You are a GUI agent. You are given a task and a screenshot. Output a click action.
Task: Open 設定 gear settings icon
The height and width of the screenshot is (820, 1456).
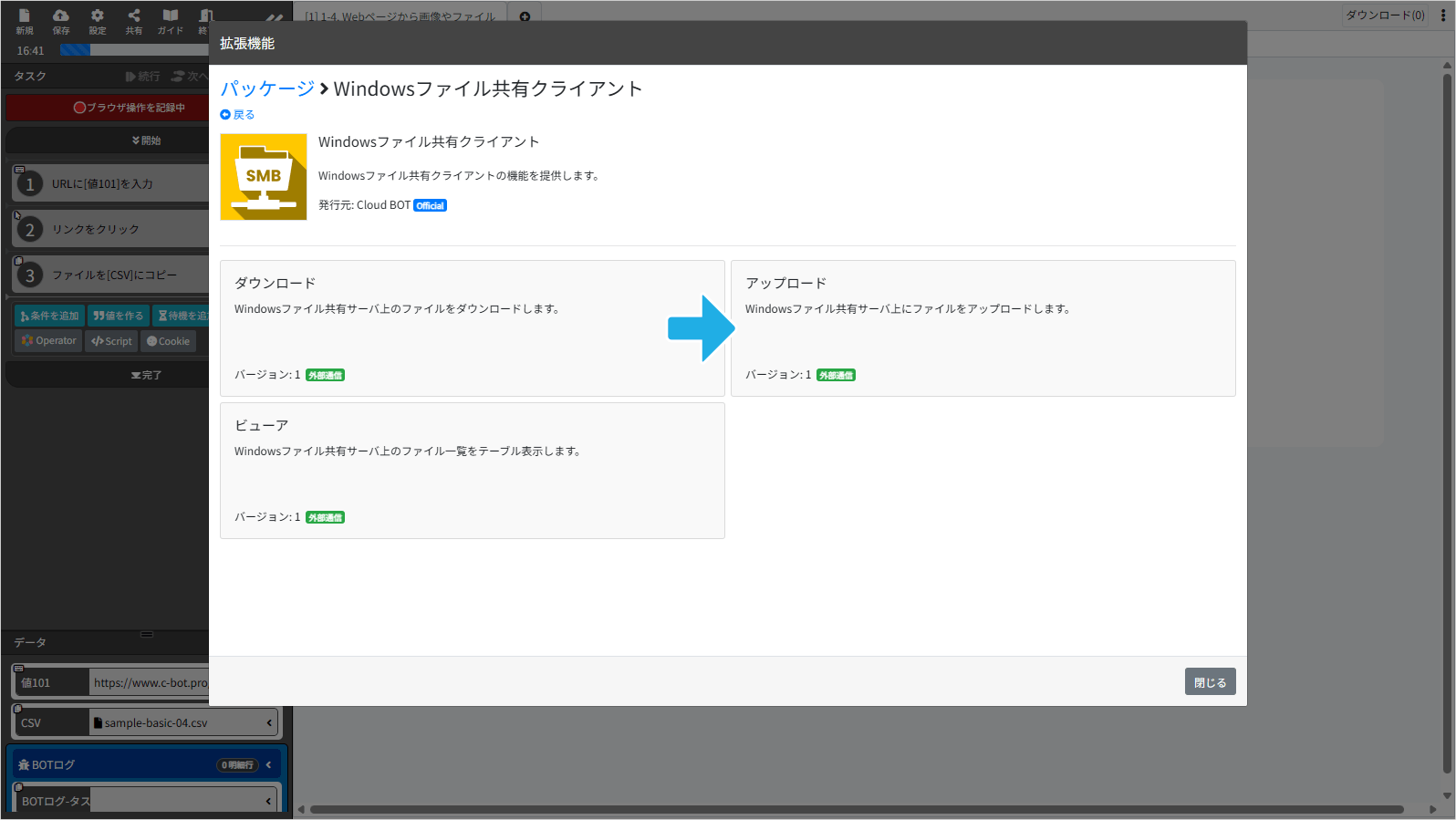click(x=98, y=16)
